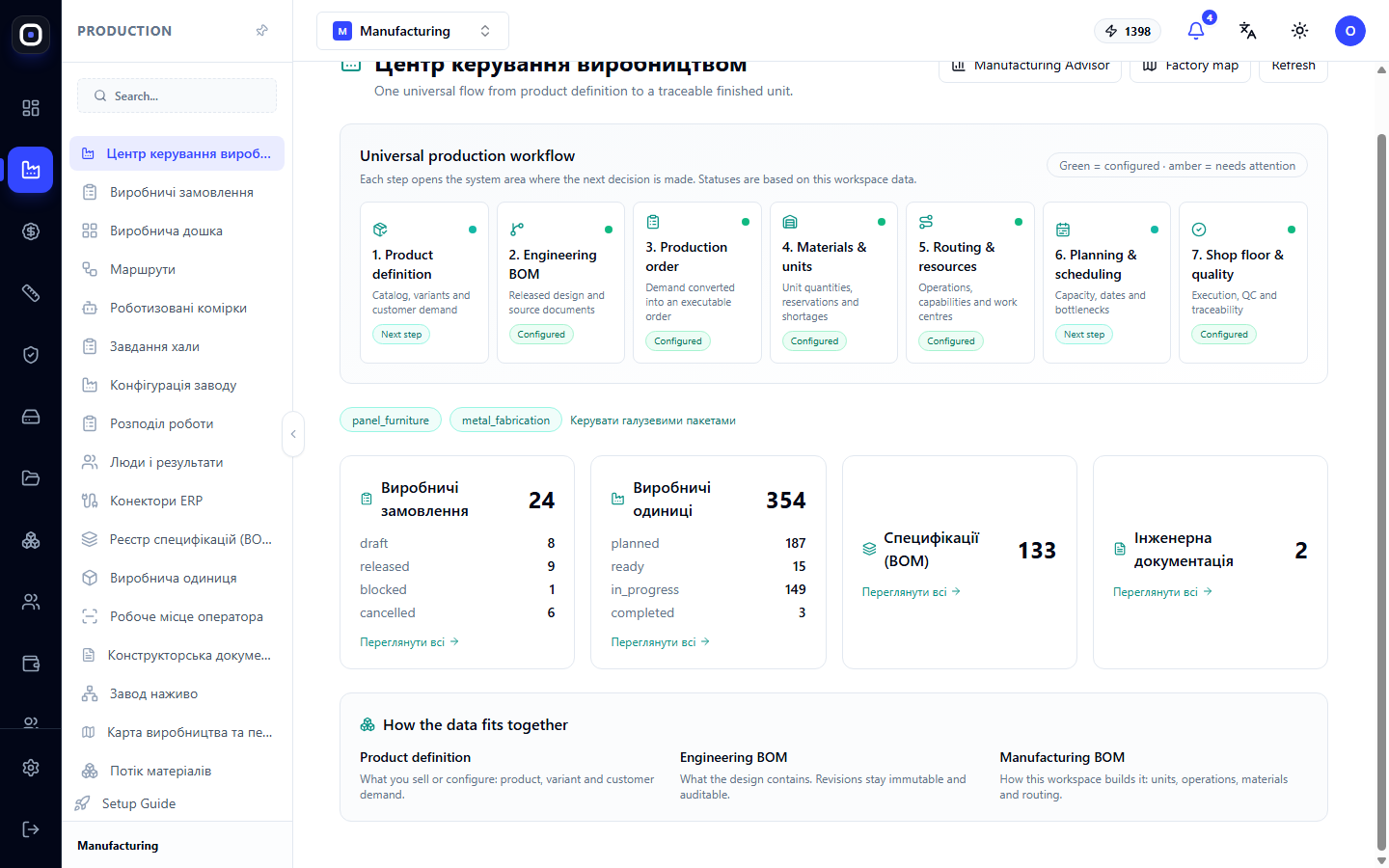Open the inventory box icon in left rail
This screenshot has width=1389, height=868.
31,417
